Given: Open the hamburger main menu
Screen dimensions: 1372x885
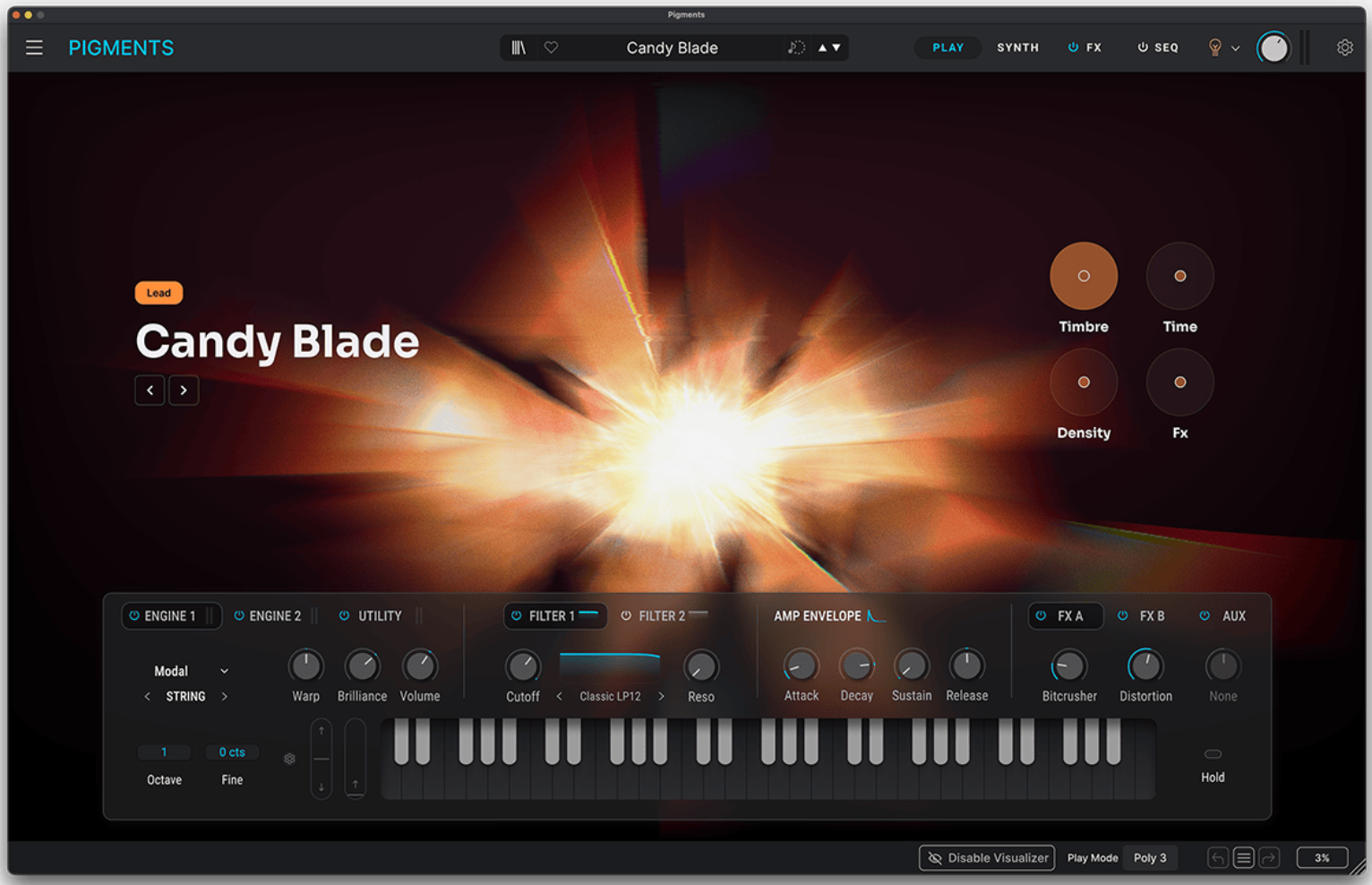Looking at the screenshot, I should tap(34, 47).
